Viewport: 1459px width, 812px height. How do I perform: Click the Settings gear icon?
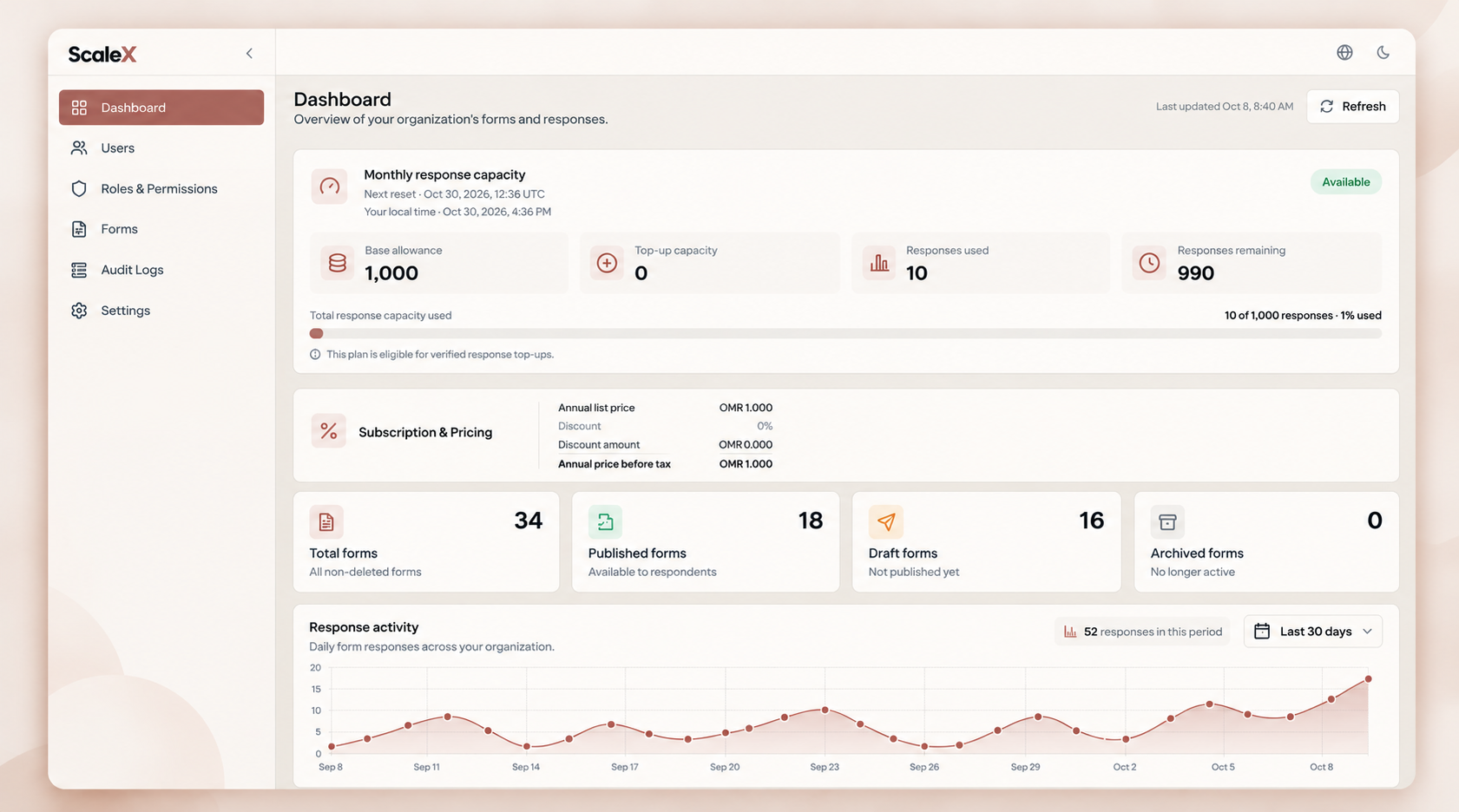pyautogui.click(x=79, y=311)
